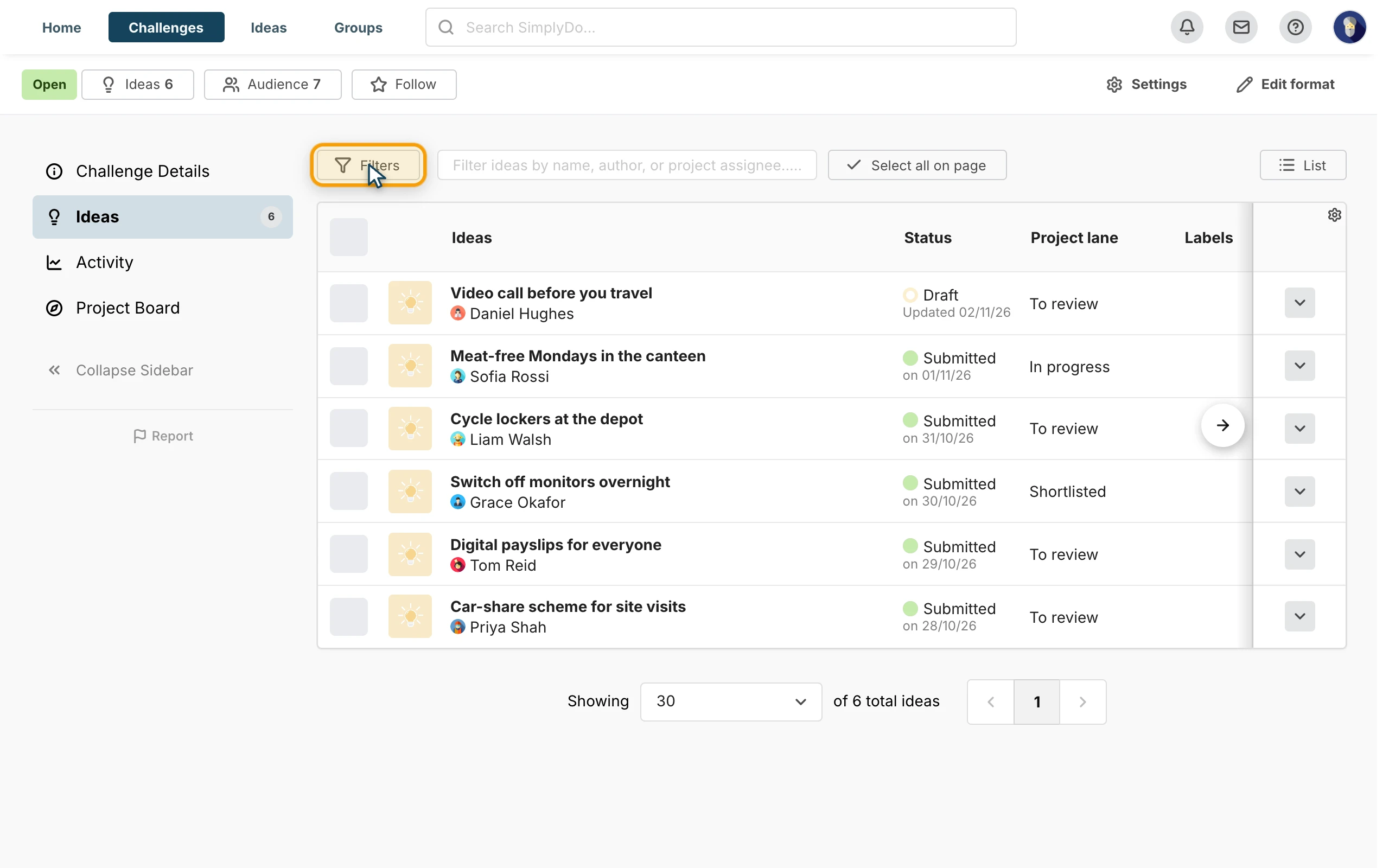1389x868 pixels.
Task: Open the help question mark icon
Action: [1295, 27]
